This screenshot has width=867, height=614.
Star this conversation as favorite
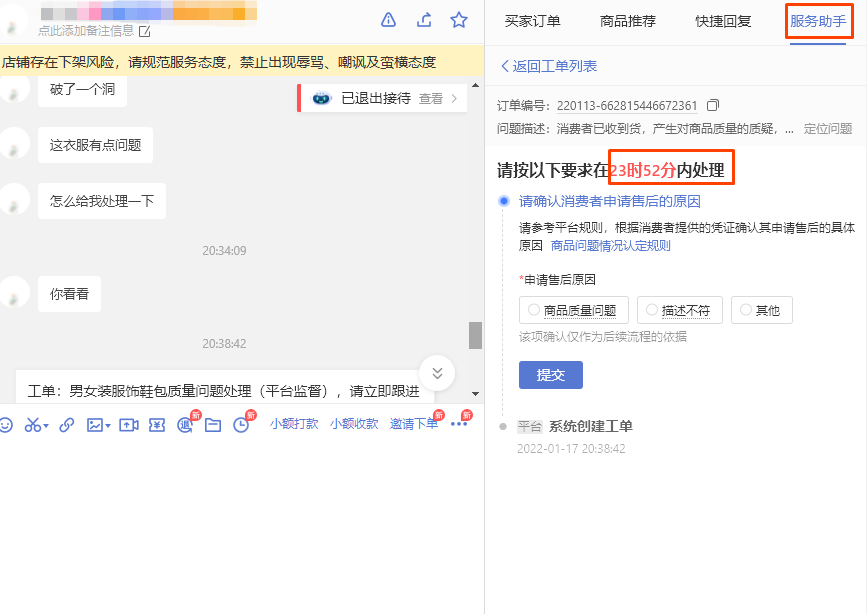click(459, 19)
